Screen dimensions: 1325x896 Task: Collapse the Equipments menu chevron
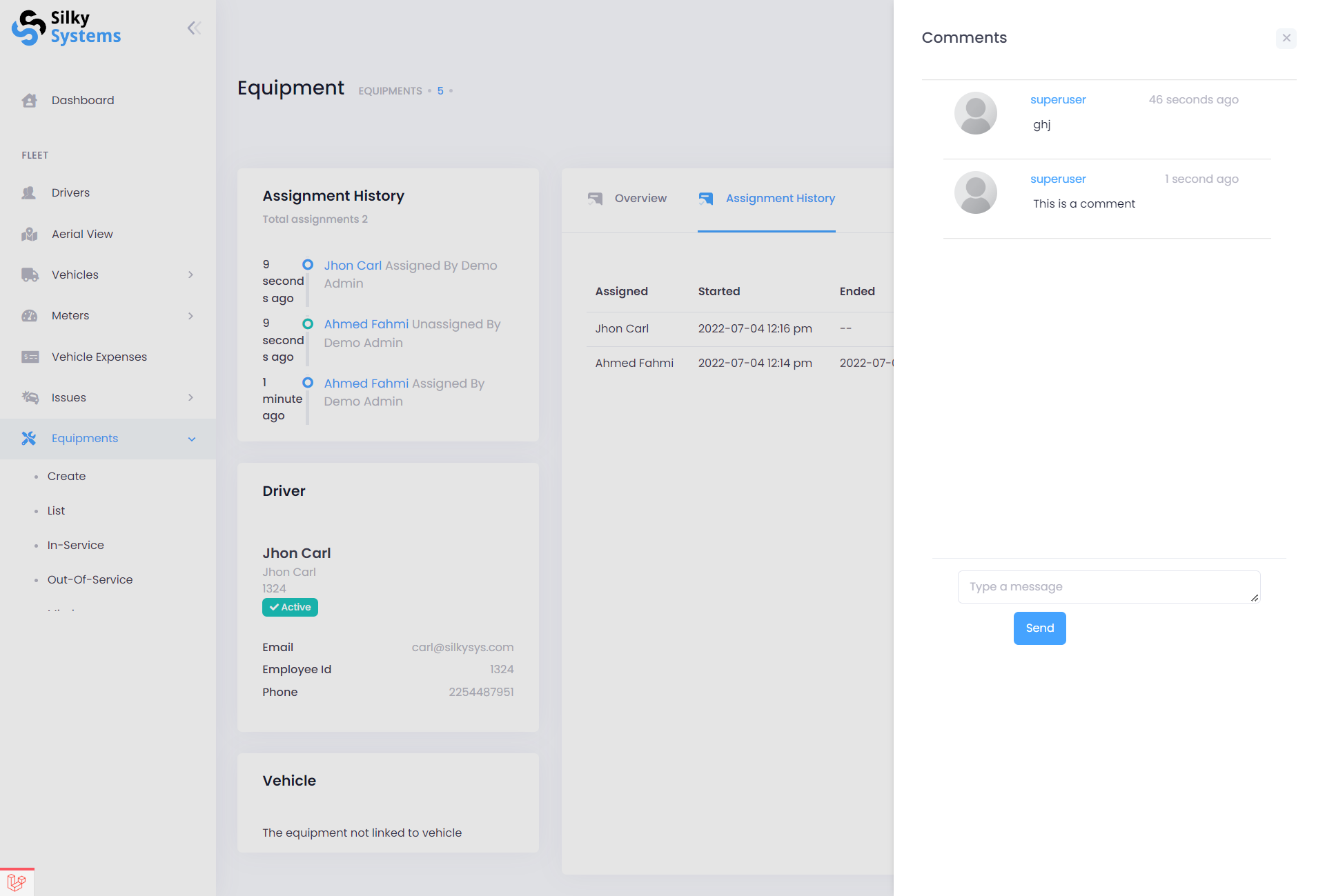(x=192, y=439)
